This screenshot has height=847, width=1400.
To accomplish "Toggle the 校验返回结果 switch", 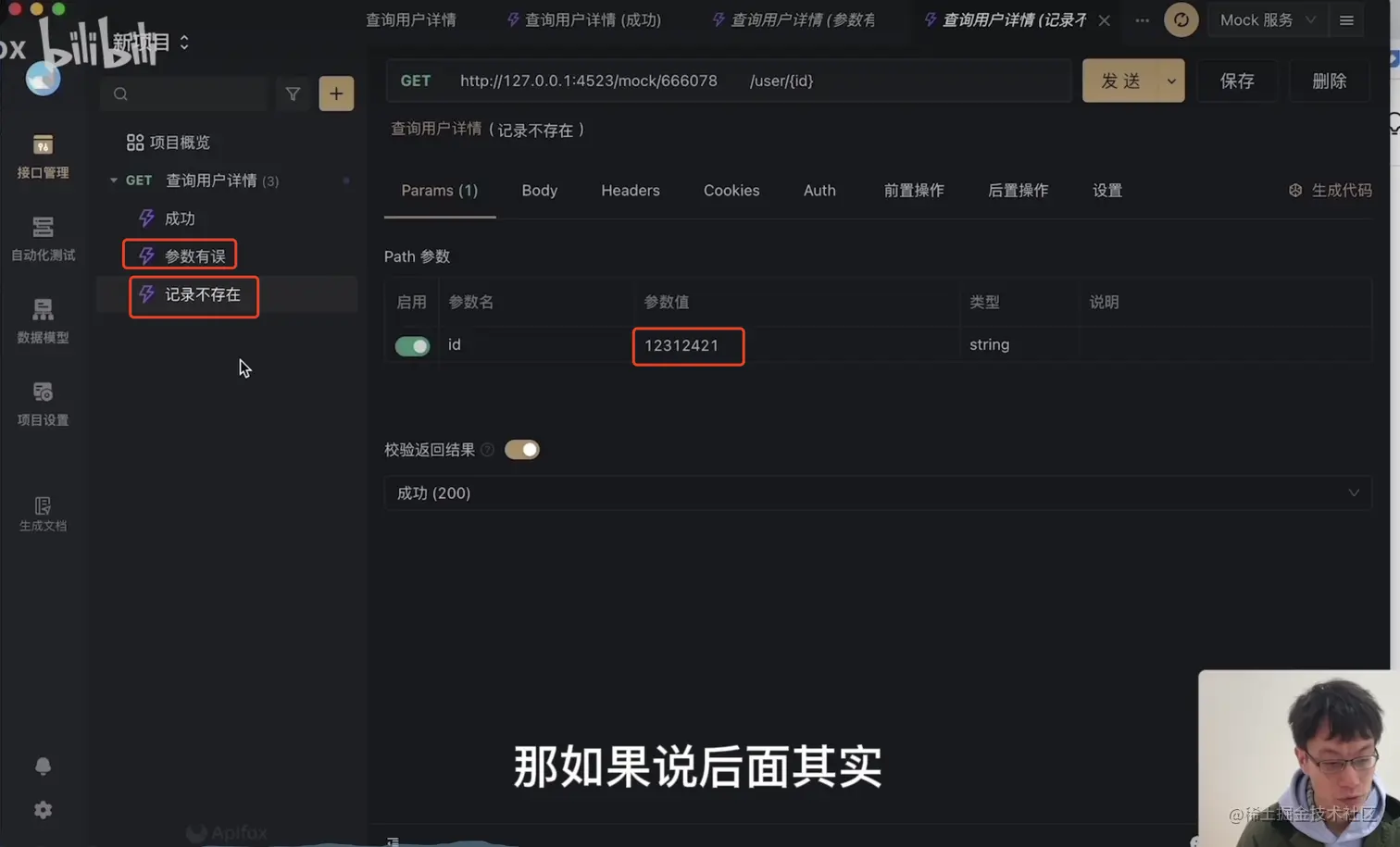I will (x=522, y=450).
